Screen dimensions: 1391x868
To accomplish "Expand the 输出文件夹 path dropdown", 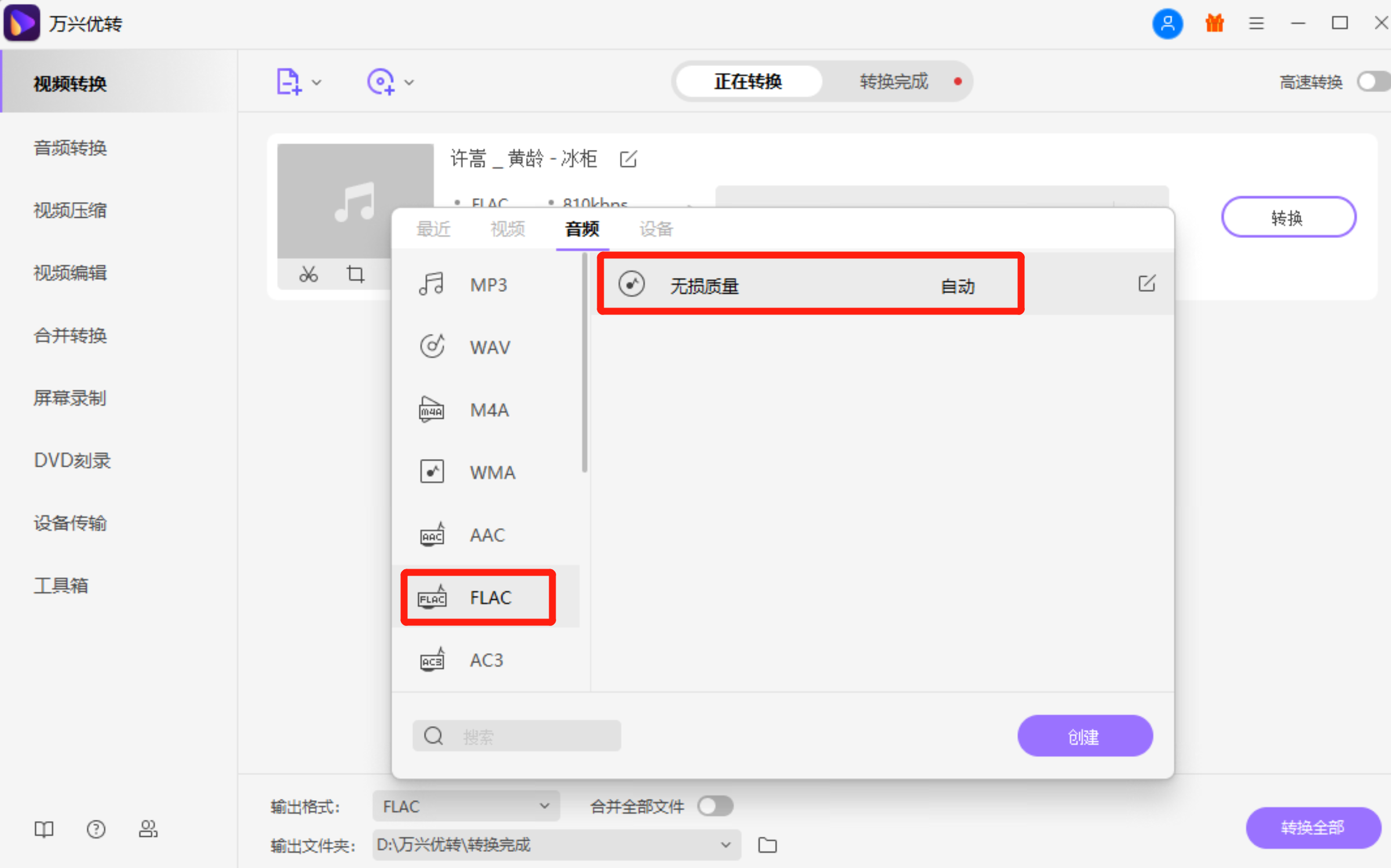I will [x=725, y=845].
